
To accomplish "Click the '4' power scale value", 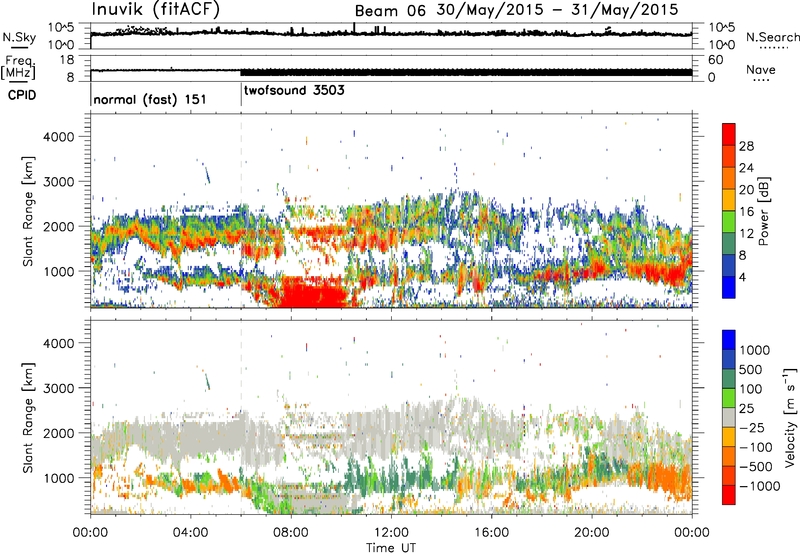I will tap(742, 277).
